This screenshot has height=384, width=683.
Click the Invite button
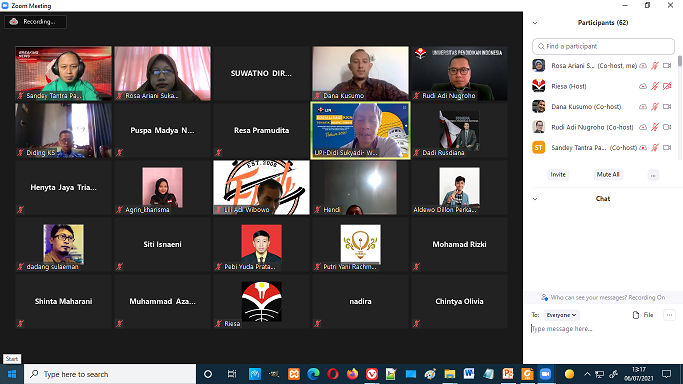tap(558, 175)
